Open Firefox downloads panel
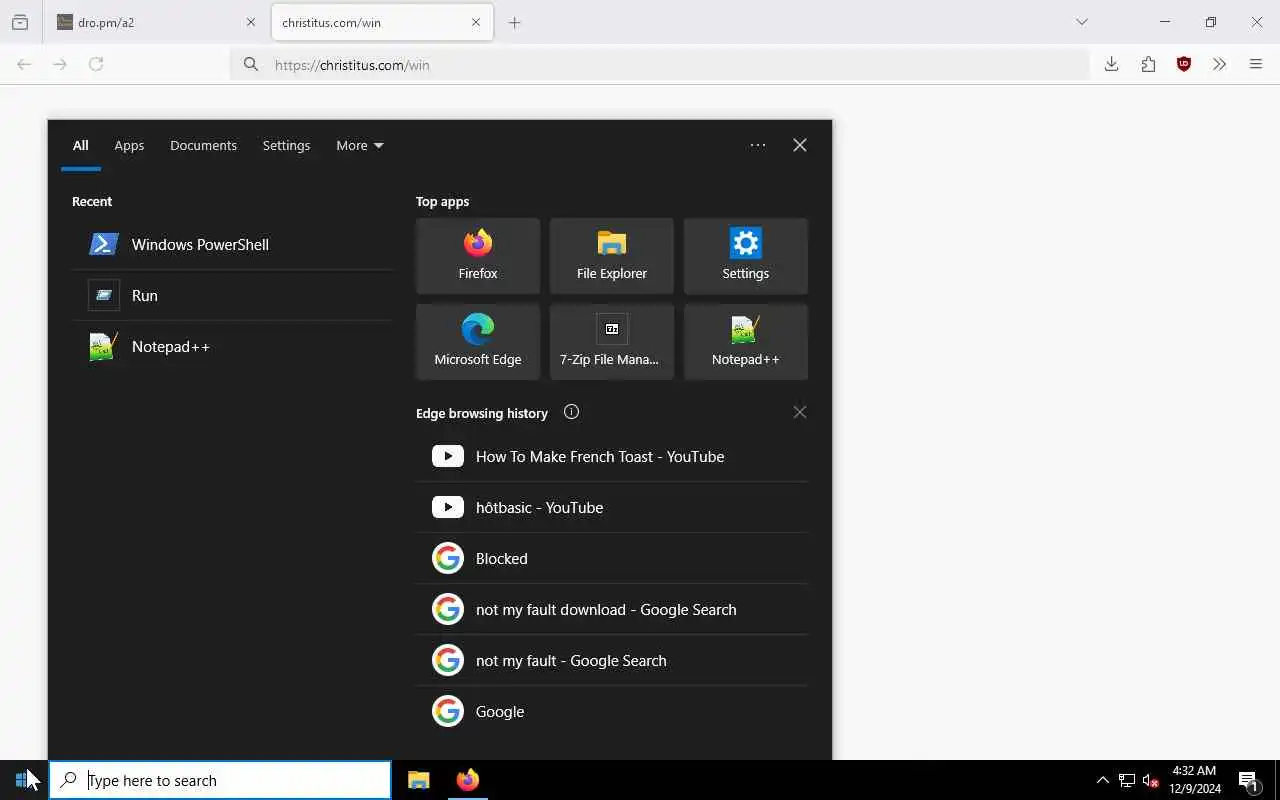 (x=1111, y=64)
